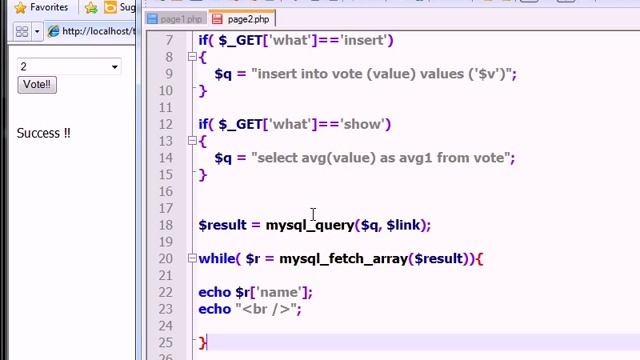Screen dimensions: 640x360
Task: Collapse the code block at line 13
Action: [192, 141]
